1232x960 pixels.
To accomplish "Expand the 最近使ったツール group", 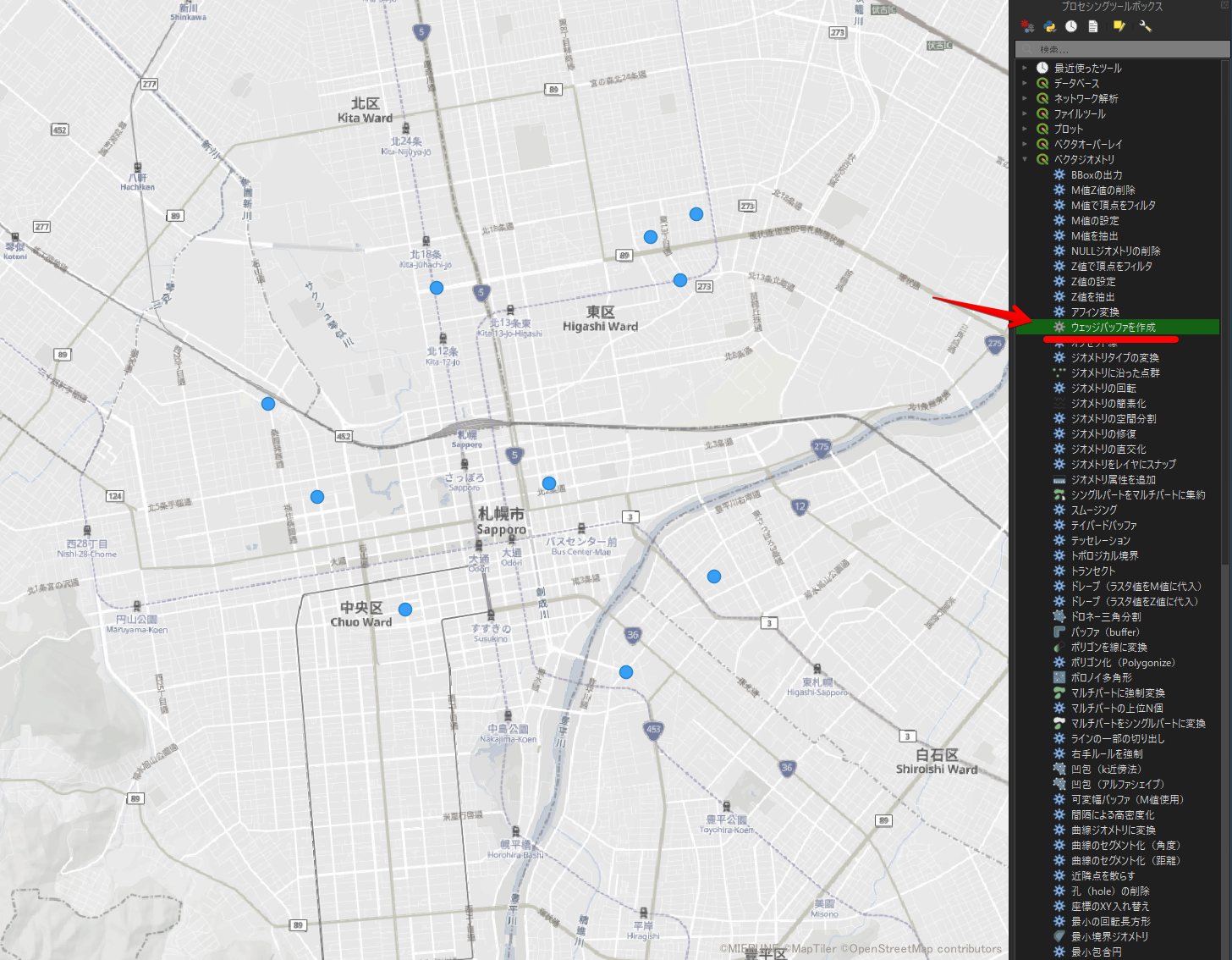I will click(1025, 68).
